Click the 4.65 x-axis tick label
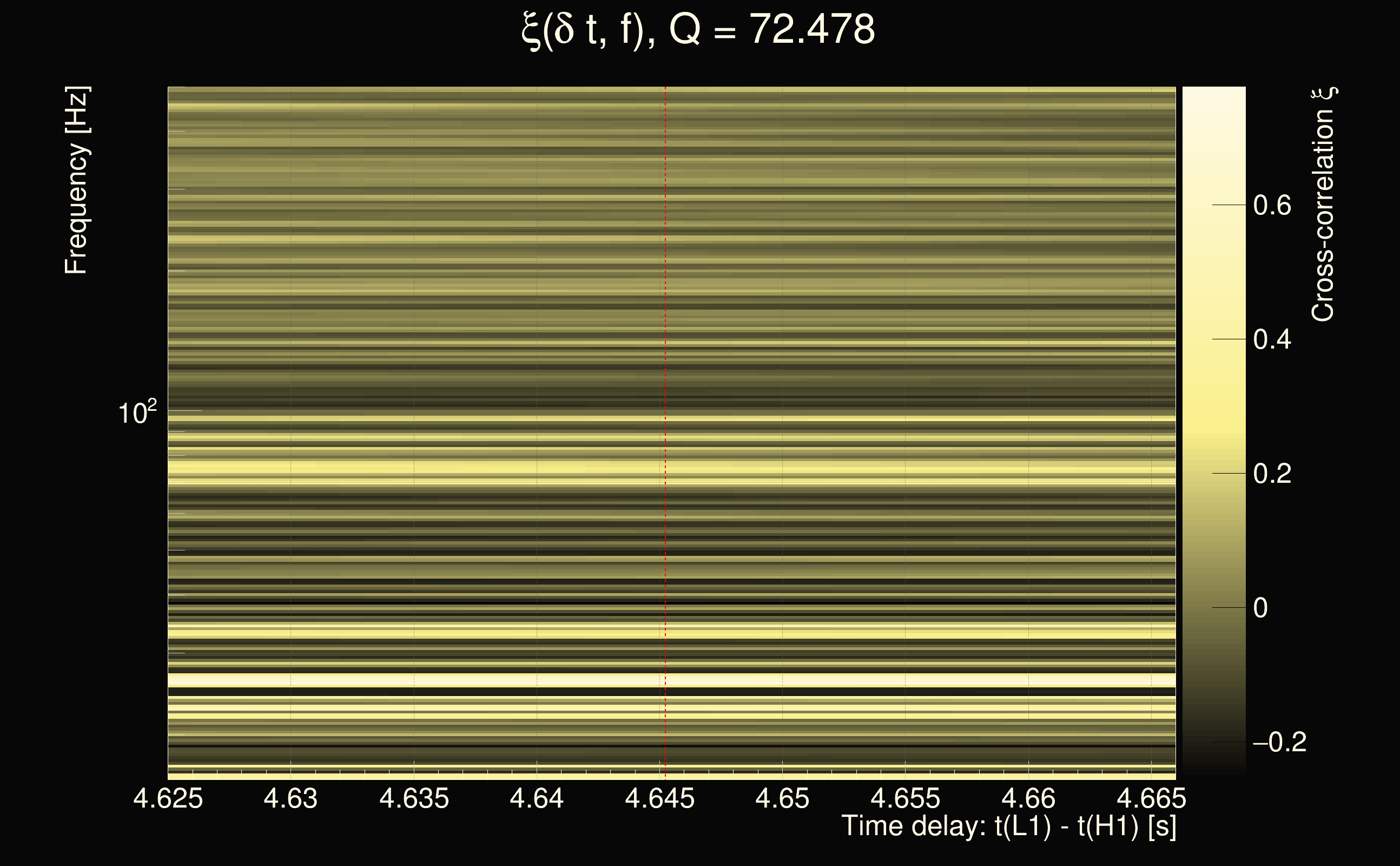The height and width of the screenshot is (866, 1400). [x=782, y=798]
